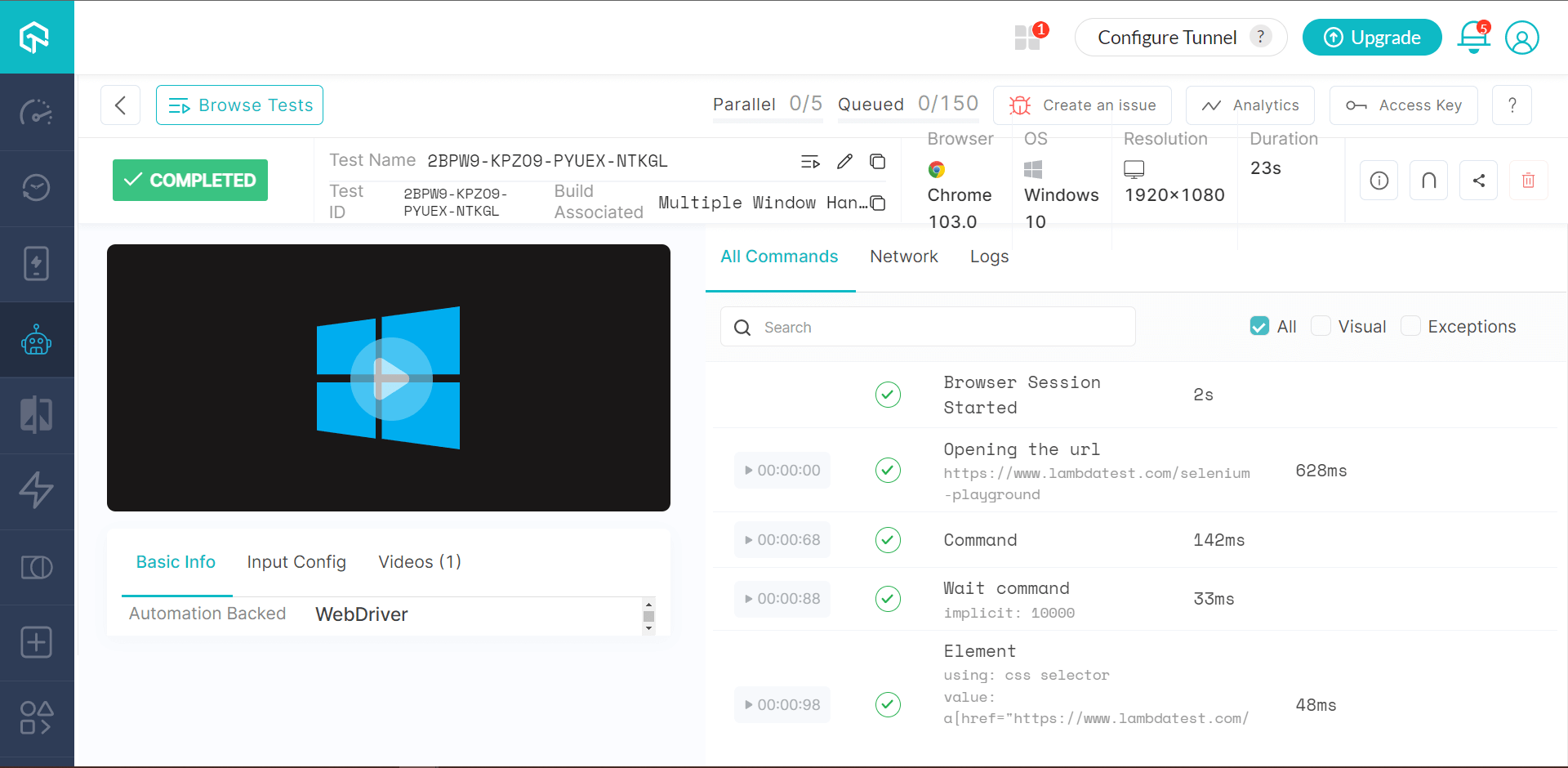The image size is (1568, 768).
Task: Check the Exceptions filter checkbox
Action: click(1410, 325)
